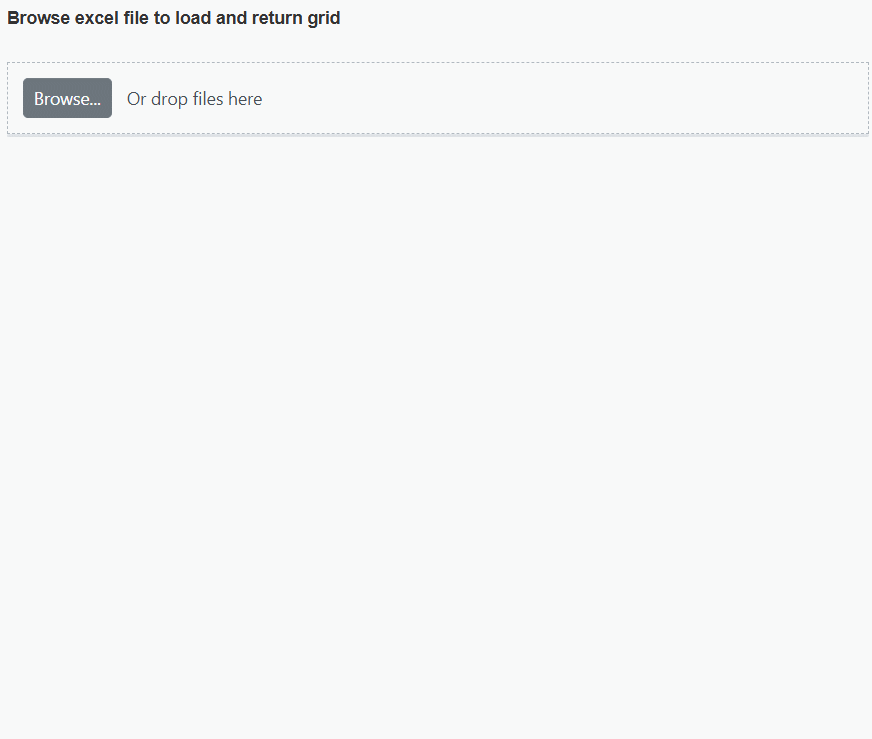Tap the dark gray Browse... button
The width and height of the screenshot is (872, 739).
point(67,98)
